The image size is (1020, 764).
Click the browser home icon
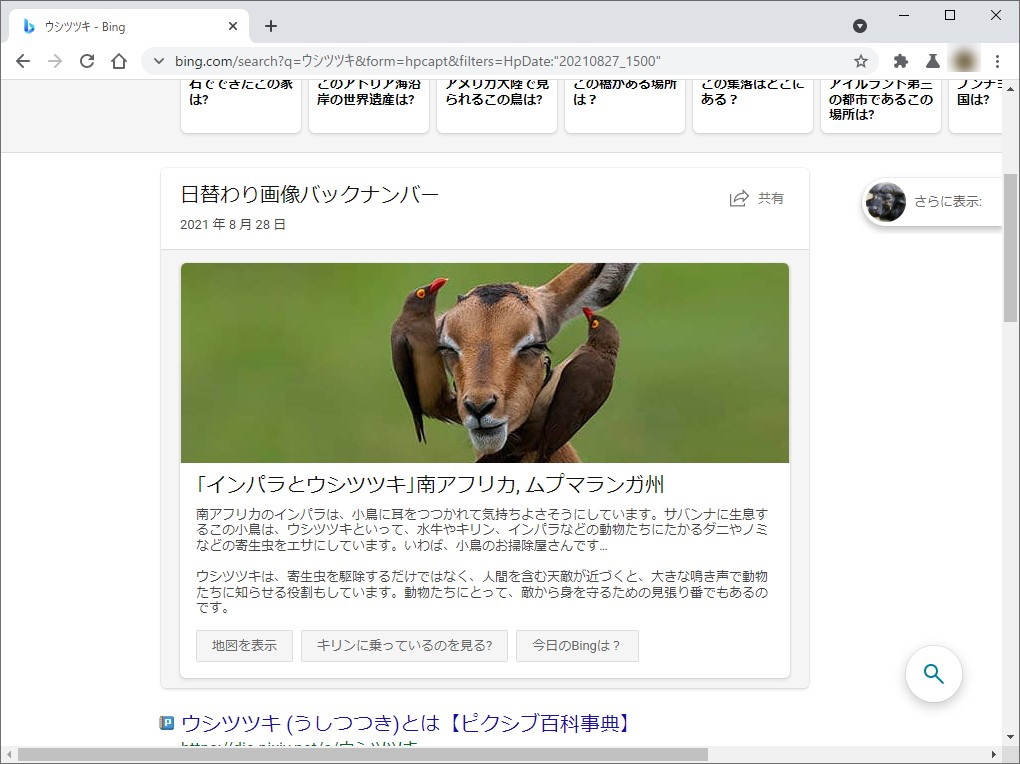pos(119,61)
